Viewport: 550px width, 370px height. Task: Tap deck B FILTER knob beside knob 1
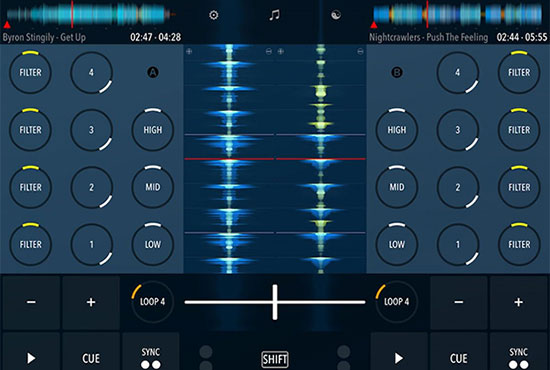519,244
